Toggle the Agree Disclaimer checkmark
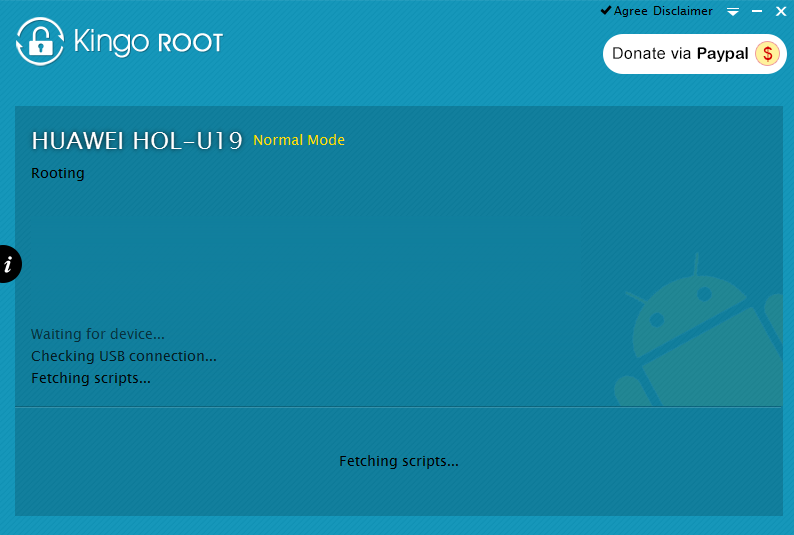Image resolution: width=794 pixels, height=535 pixels. (x=606, y=11)
